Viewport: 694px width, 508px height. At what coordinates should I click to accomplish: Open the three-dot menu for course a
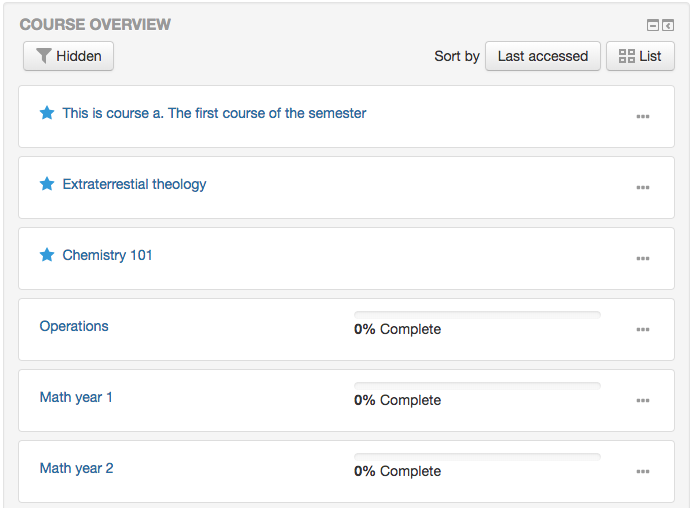pyautogui.click(x=643, y=116)
